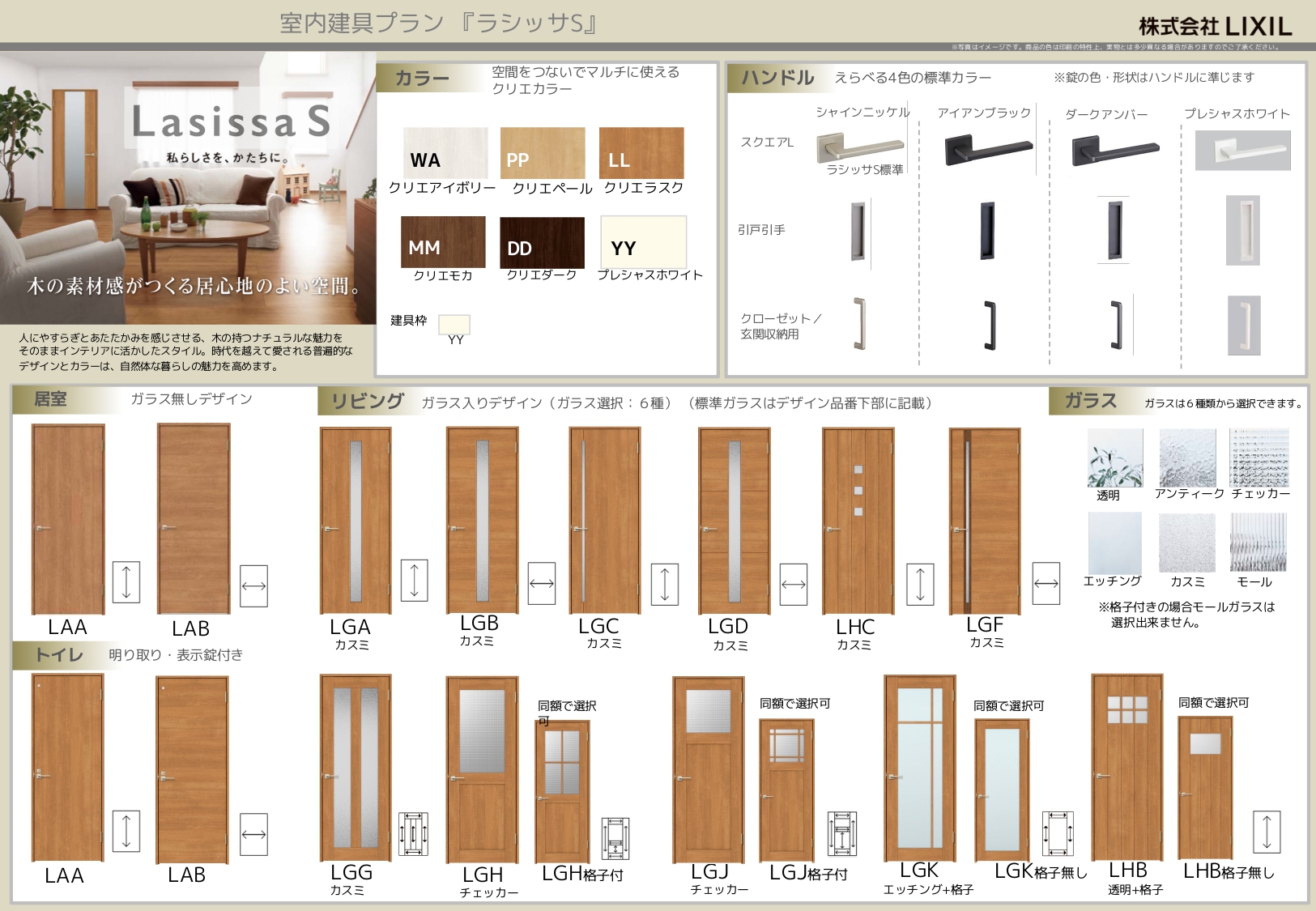Open the LGA door design image
Image resolution: width=1316 pixels, height=911 pixels.
(x=356, y=521)
